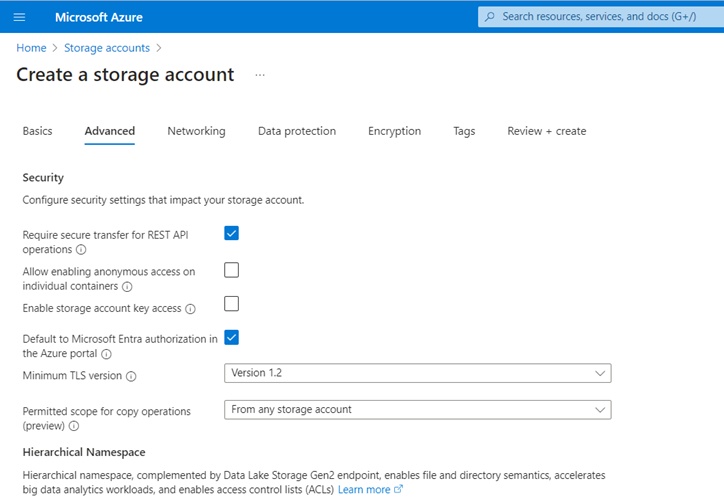Click external link icon after Learn more
724x504 pixels.
pyautogui.click(x=398, y=489)
